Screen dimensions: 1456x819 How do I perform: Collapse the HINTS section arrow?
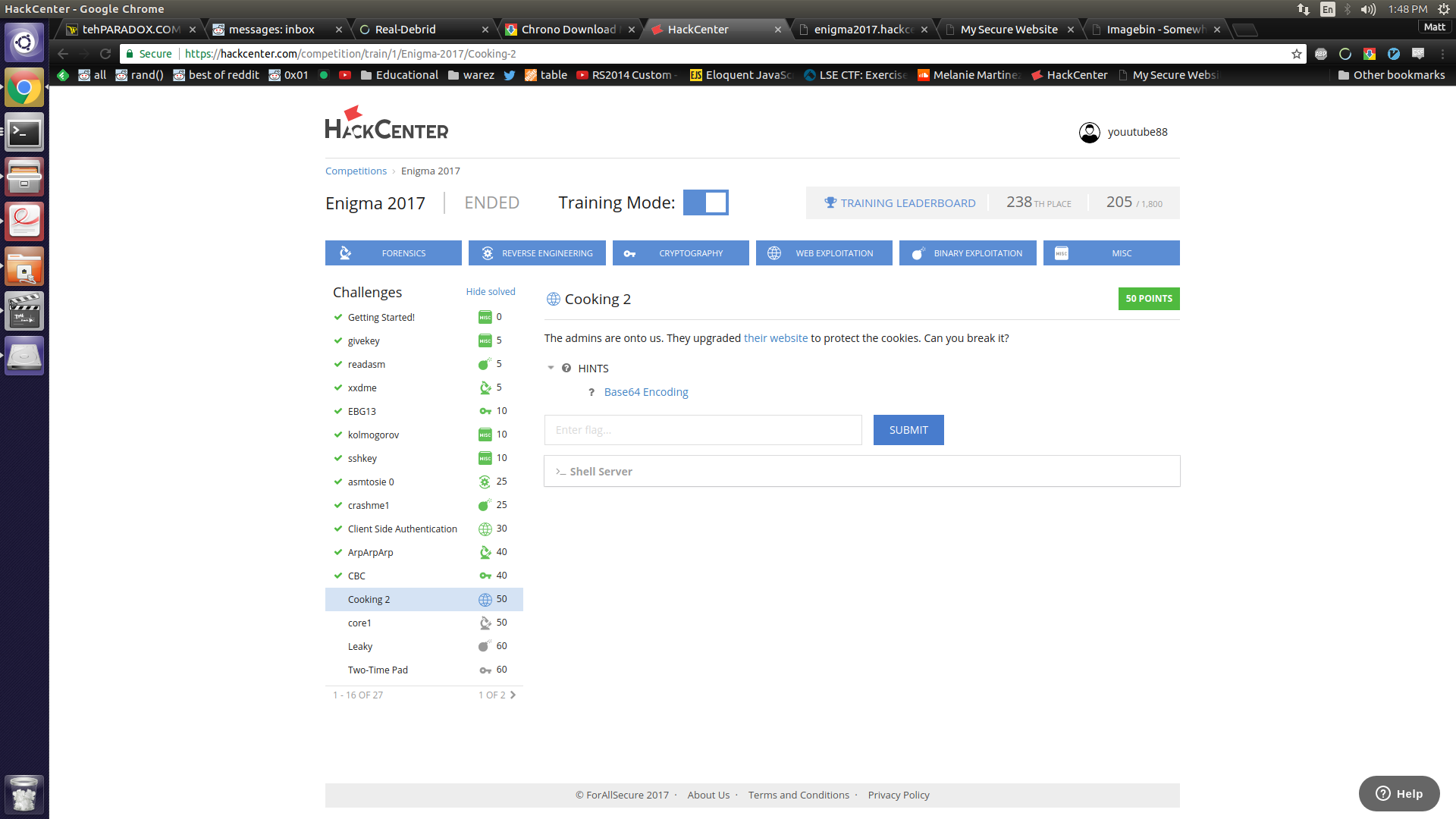click(x=551, y=369)
